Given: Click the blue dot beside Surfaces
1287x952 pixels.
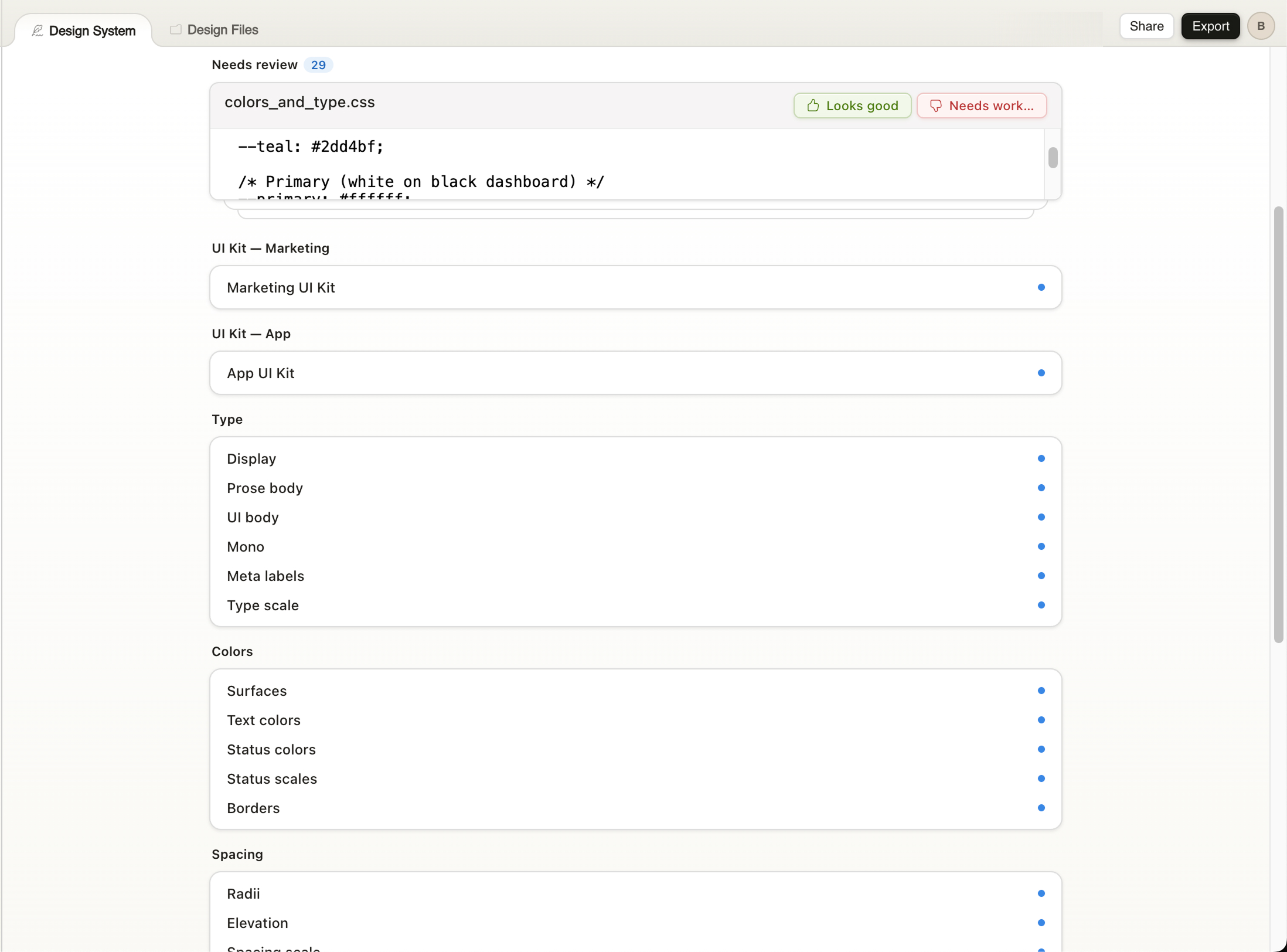Looking at the screenshot, I should tap(1041, 691).
